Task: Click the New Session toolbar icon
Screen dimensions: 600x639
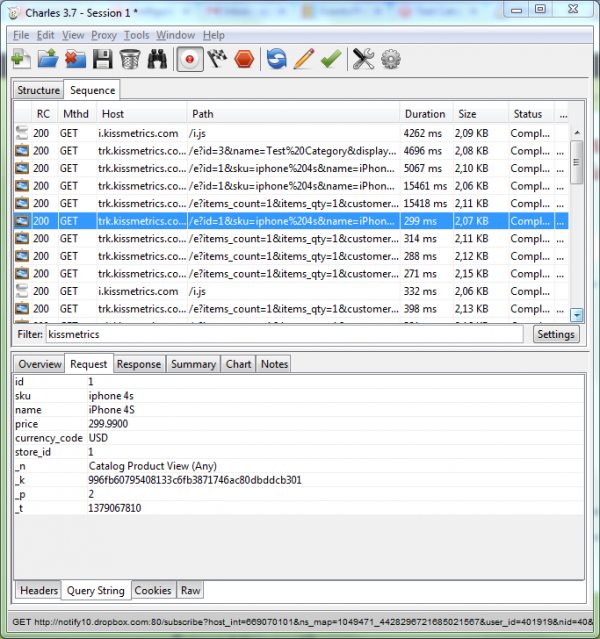Action: point(21,59)
